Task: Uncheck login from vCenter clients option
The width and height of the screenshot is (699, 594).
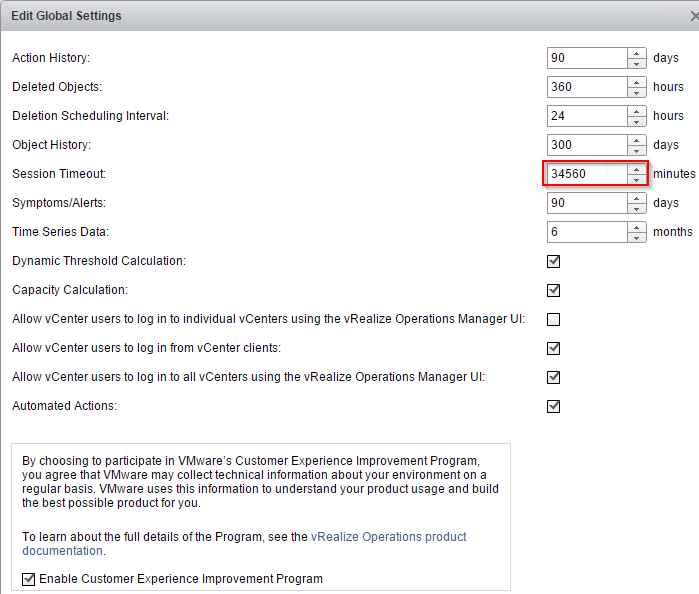Action: click(x=553, y=348)
